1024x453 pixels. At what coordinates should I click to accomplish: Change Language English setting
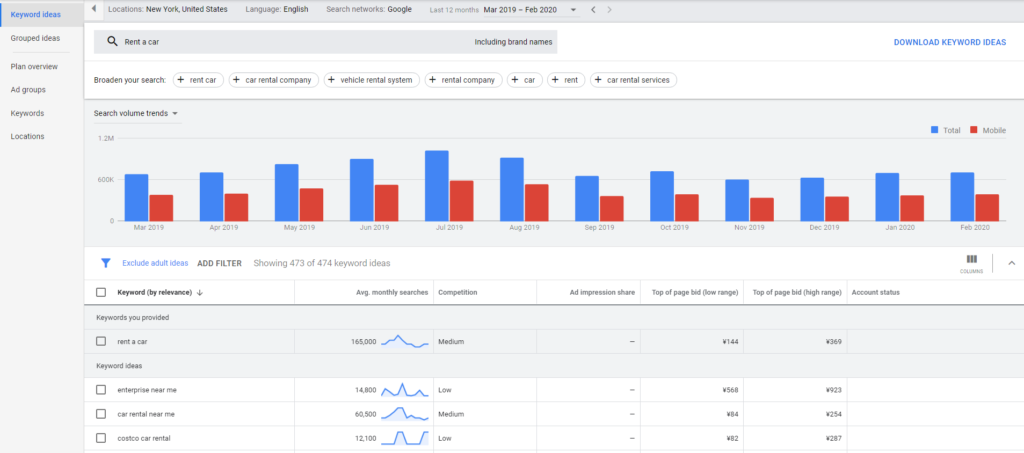tap(277, 10)
